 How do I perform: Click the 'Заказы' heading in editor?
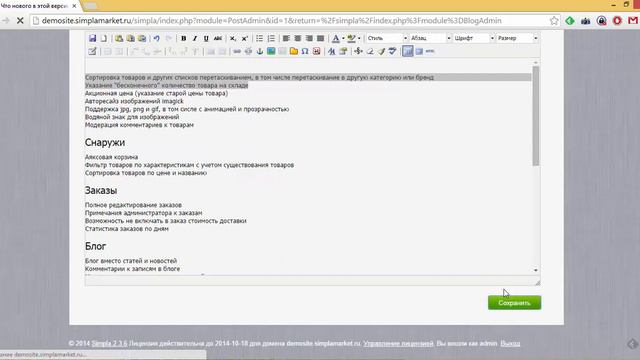click(101, 190)
